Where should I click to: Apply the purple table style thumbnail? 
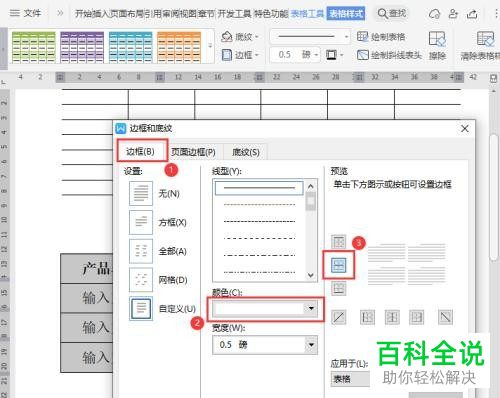(x=82, y=47)
